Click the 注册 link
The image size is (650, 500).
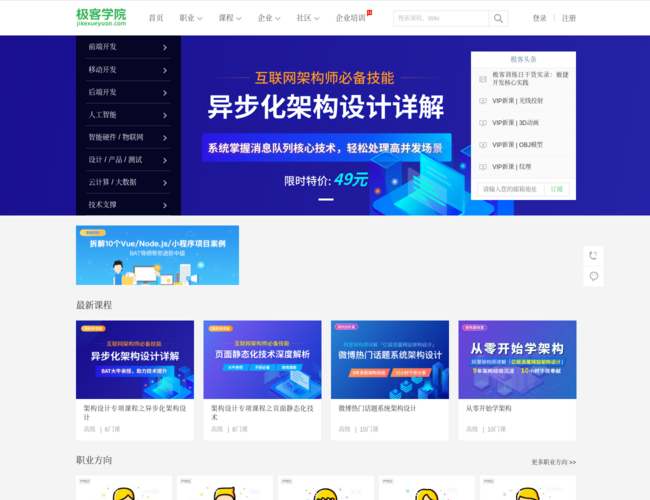pos(569,18)
